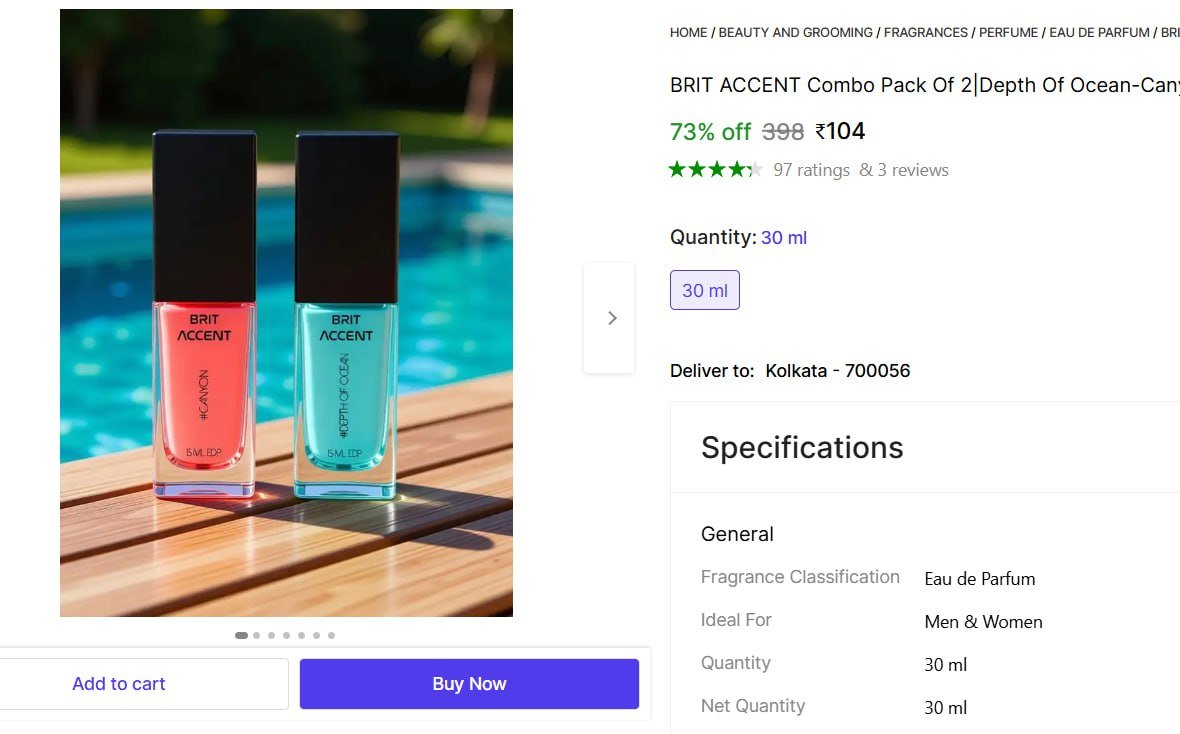Click the 97 ratings link
1180x734 pixels.
coord(811,170)
